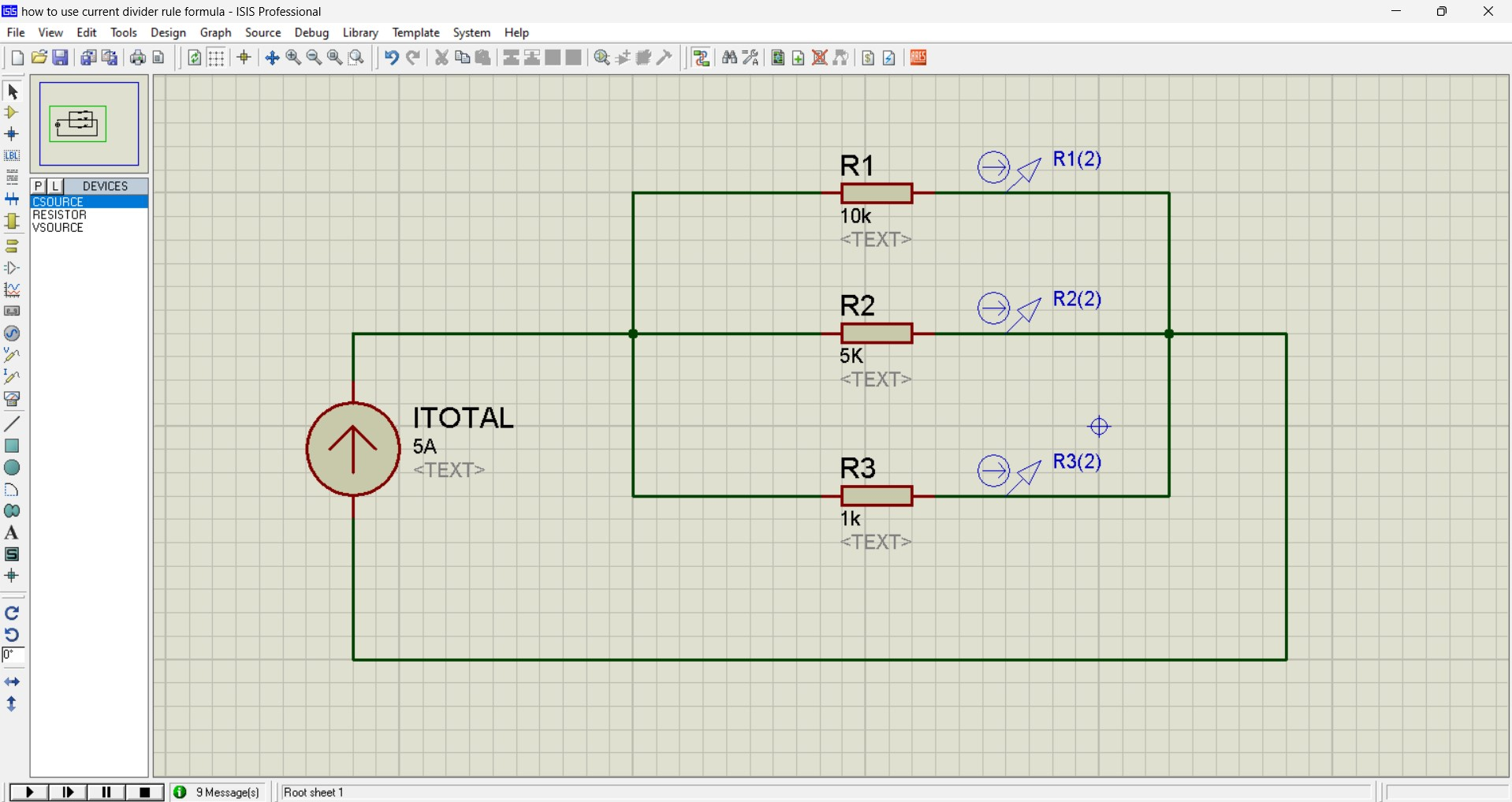The image size is (1512, 802).
Task: Click the schematic overview thumbnail
Action: pos(89,124)
